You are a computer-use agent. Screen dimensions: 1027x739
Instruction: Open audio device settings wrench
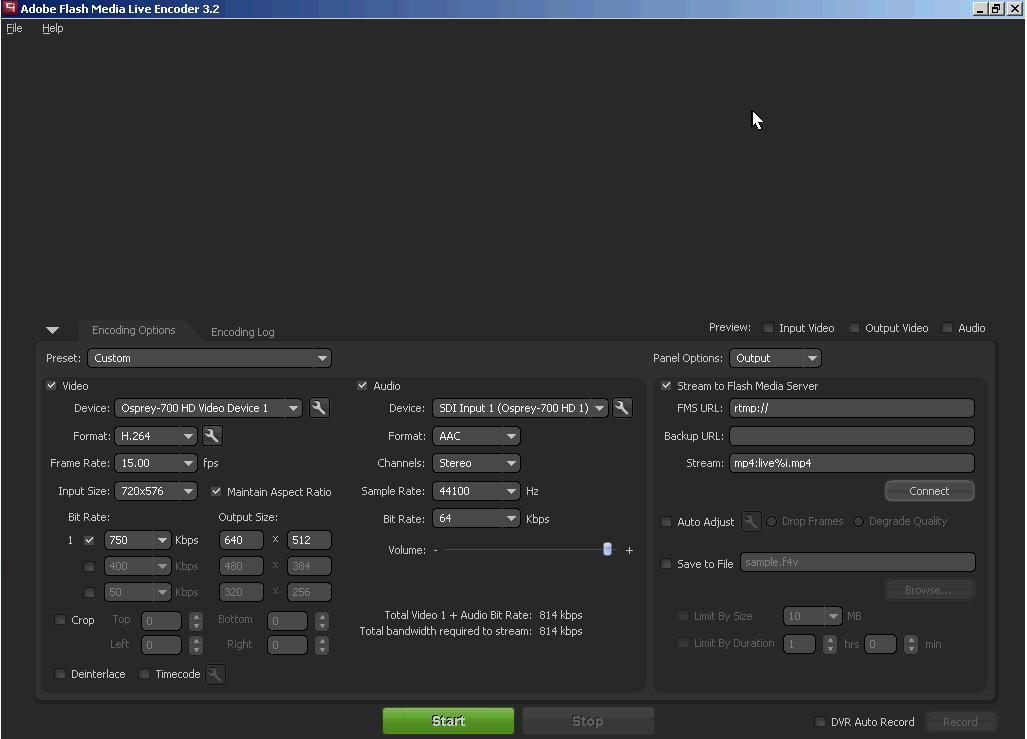tap(622, 408)
